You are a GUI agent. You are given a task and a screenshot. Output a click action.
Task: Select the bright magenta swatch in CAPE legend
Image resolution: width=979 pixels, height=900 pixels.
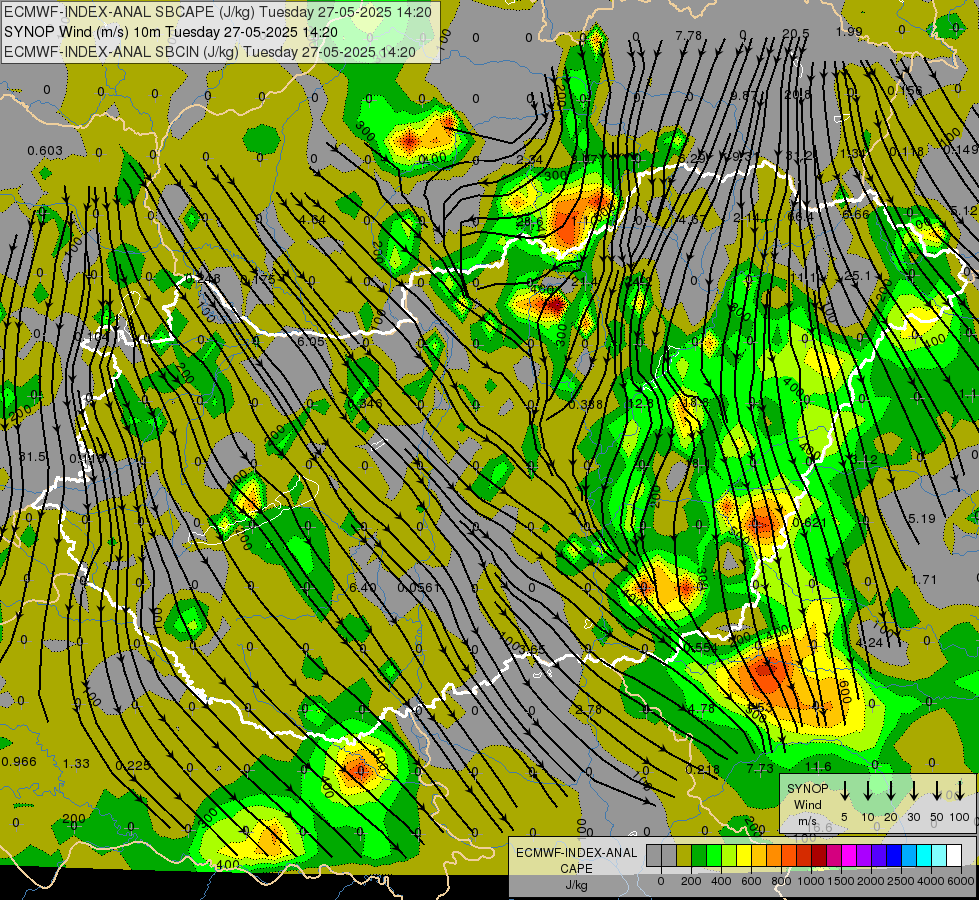point(849,855)
